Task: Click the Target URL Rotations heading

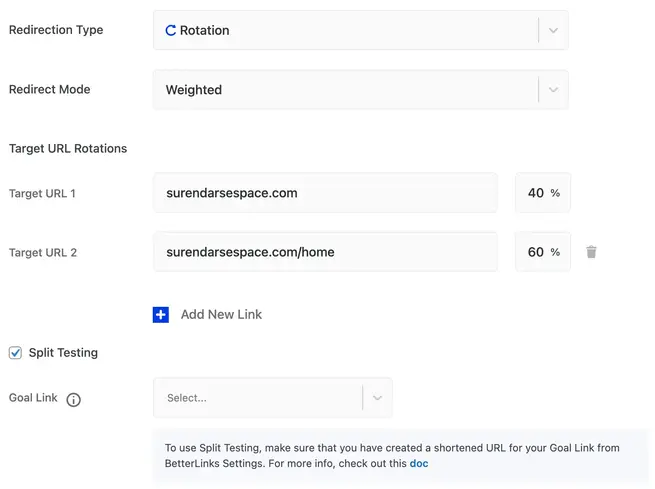Action: coord(68,149)
